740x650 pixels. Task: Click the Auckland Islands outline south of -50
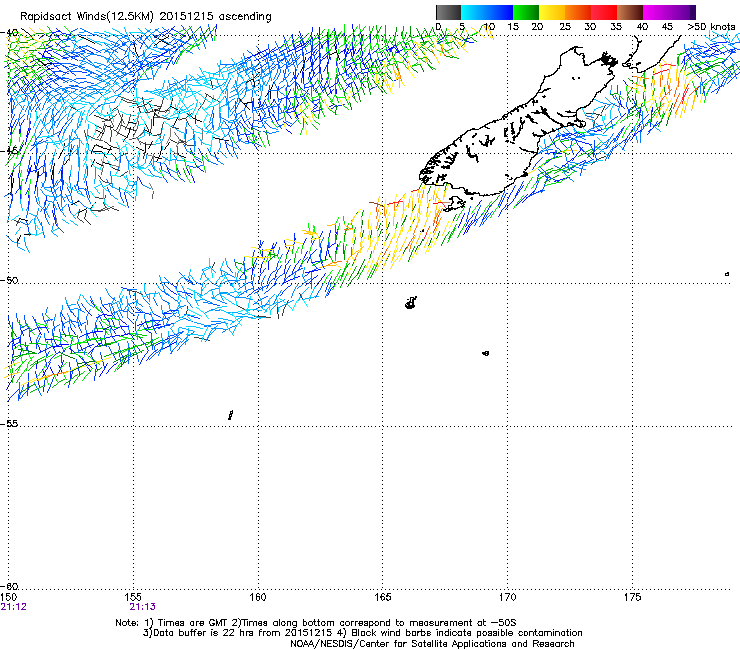point(411,303)
